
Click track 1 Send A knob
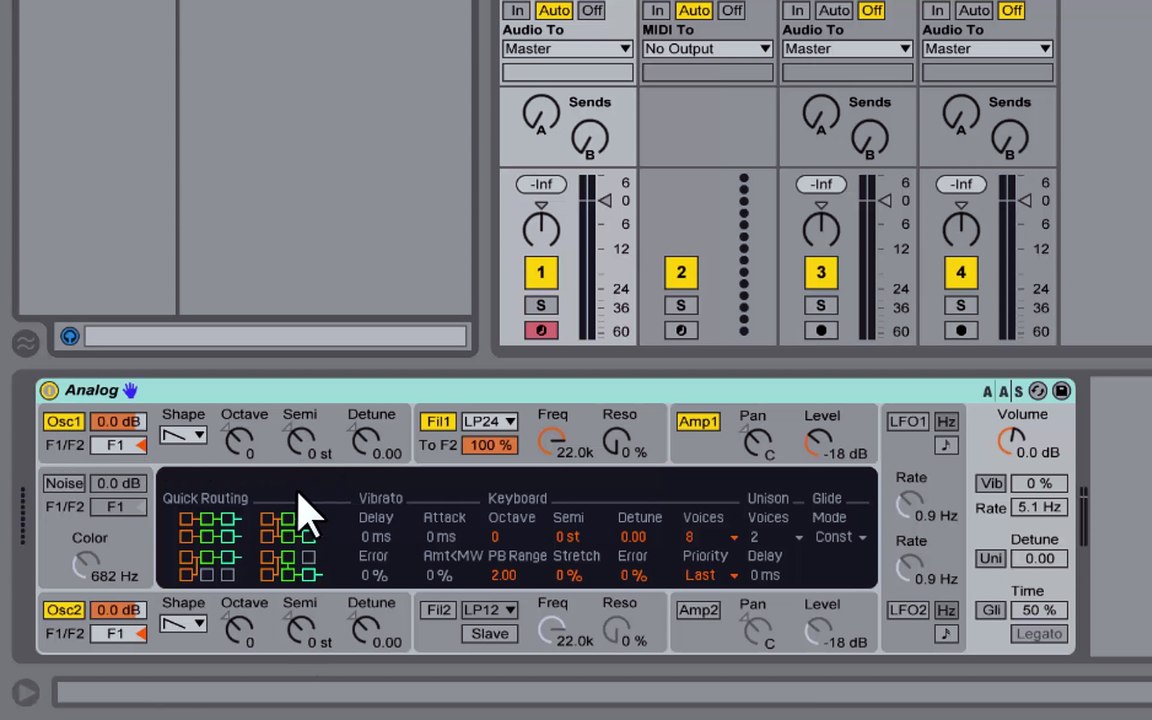click(x=541, y=115)
